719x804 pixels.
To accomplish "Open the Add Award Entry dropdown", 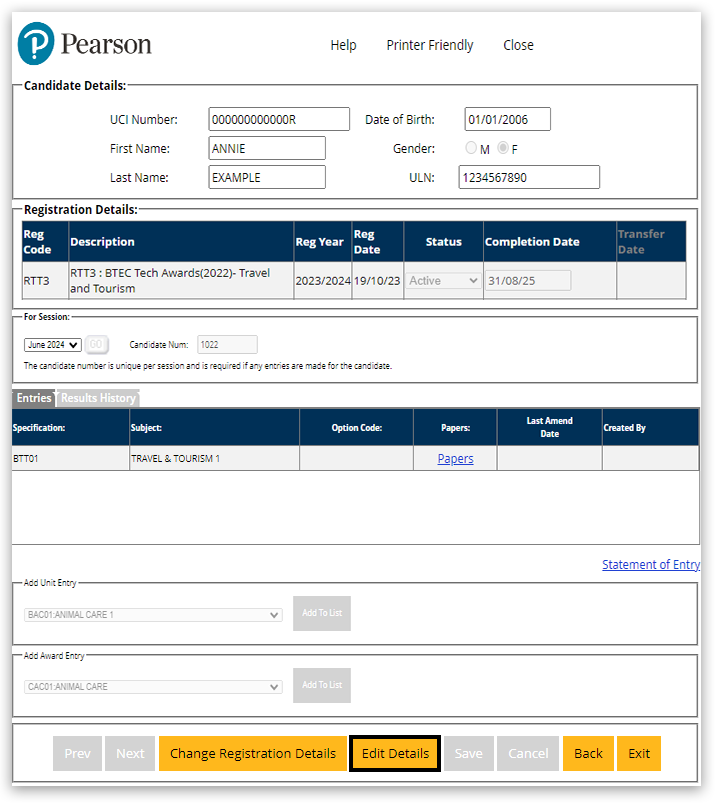I will pyautogui.click(x=153, y=687).
